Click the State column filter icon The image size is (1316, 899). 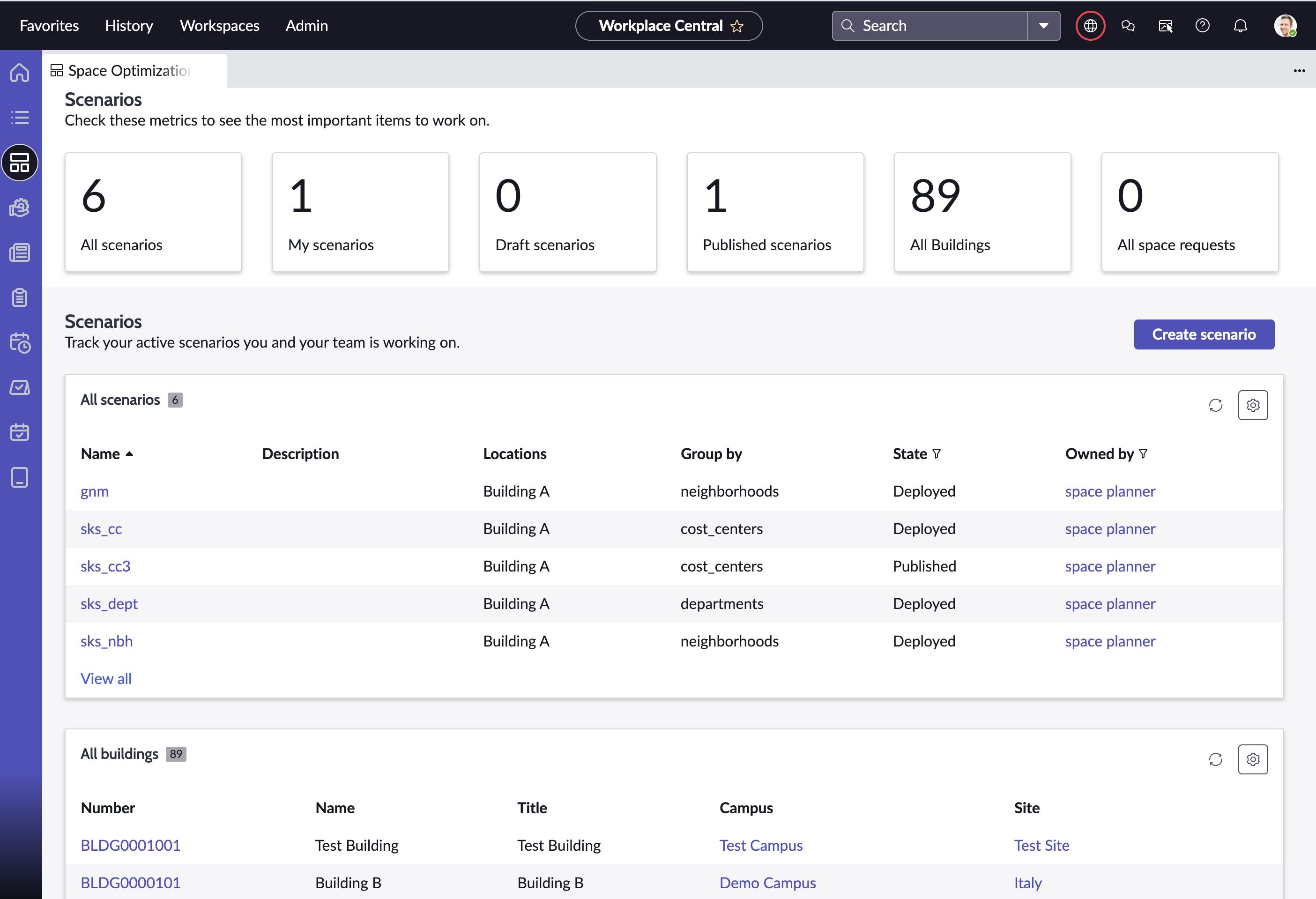click(937, 454)
